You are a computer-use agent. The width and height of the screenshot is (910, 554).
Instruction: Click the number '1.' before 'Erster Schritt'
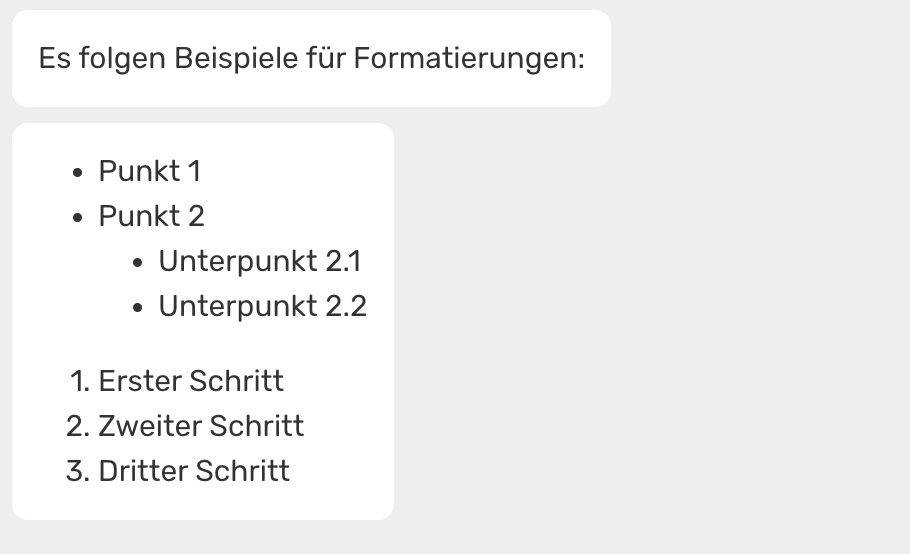click(80, 381)
